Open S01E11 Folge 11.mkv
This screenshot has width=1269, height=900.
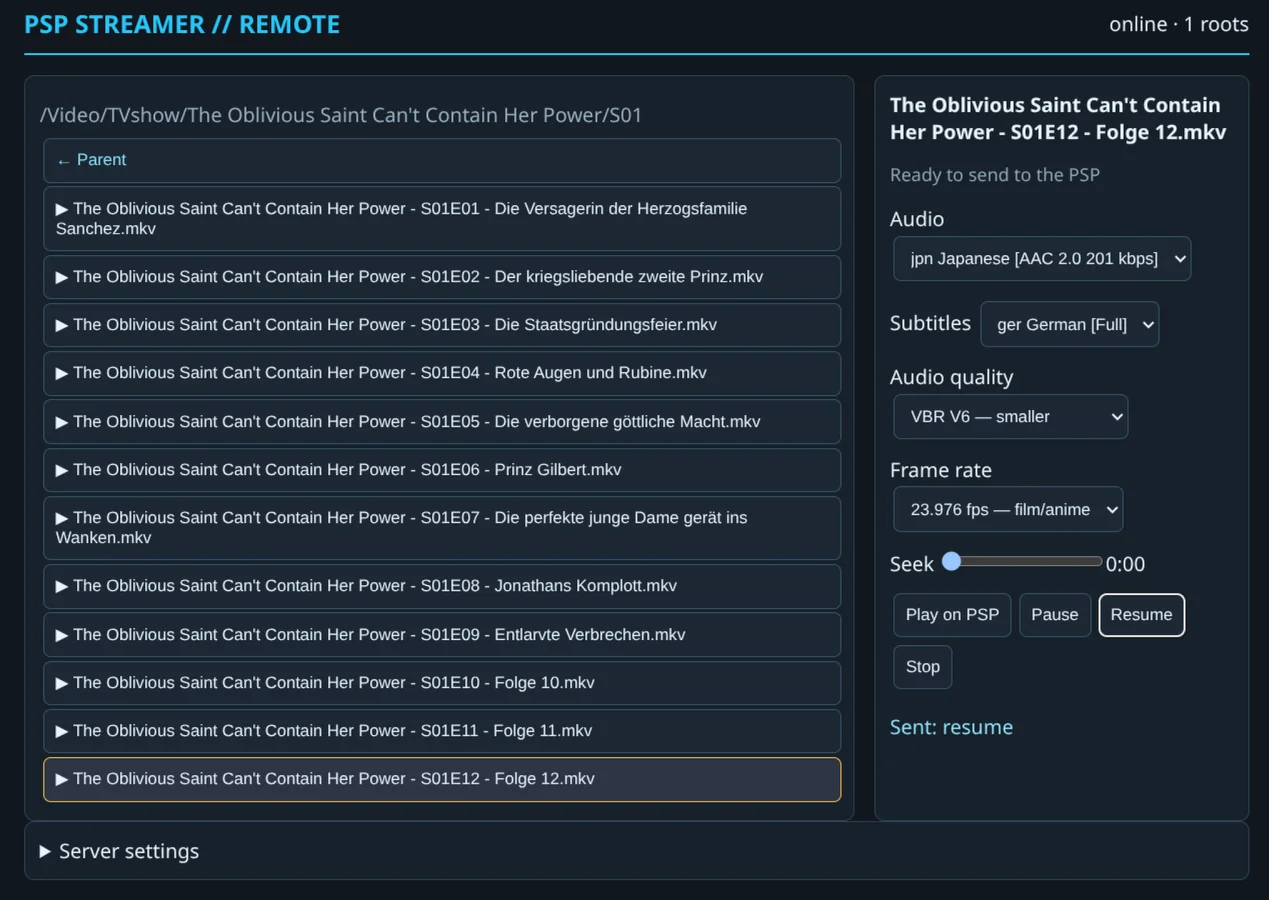click(442, 731)
